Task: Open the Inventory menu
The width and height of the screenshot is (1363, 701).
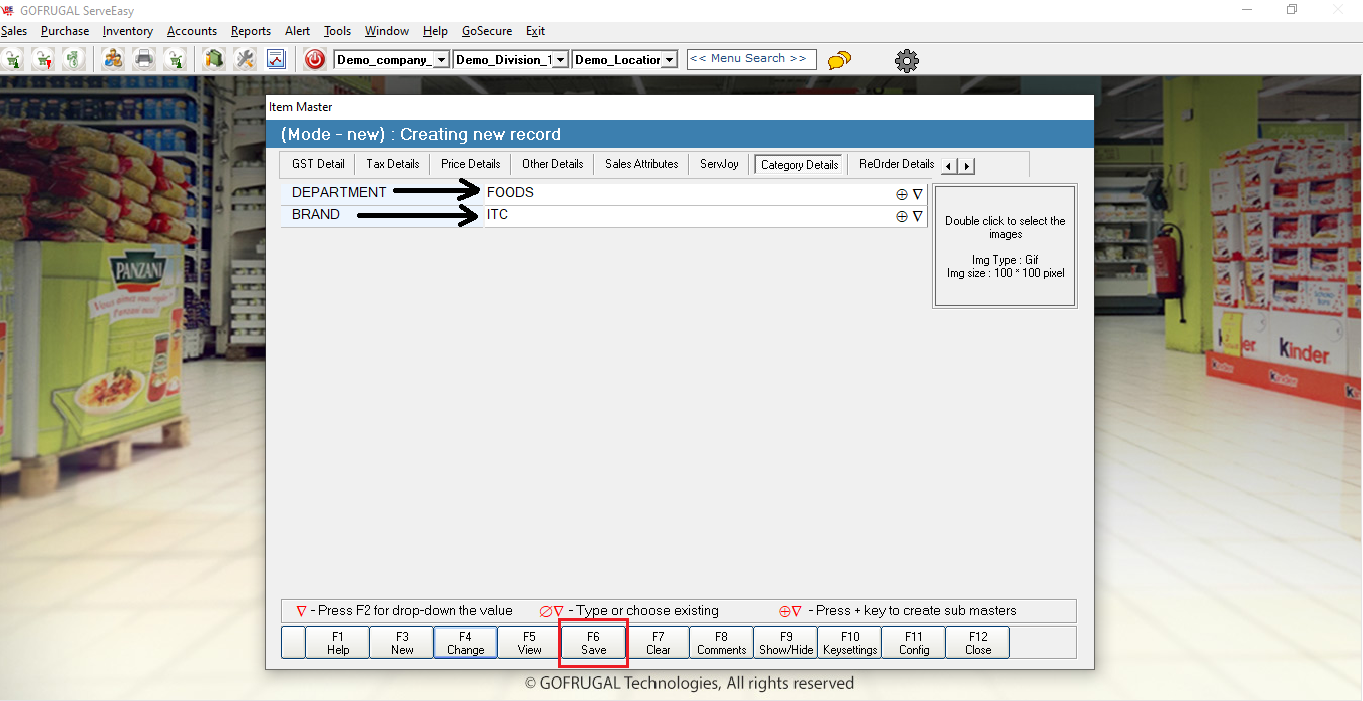Action: pyautogui.click(x=128, y=31)
